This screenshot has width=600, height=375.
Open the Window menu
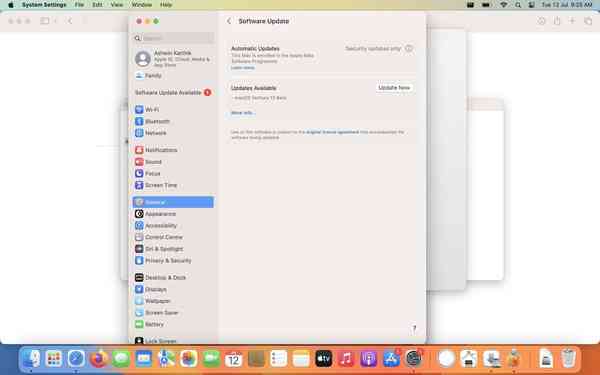(x=142, y=5)
